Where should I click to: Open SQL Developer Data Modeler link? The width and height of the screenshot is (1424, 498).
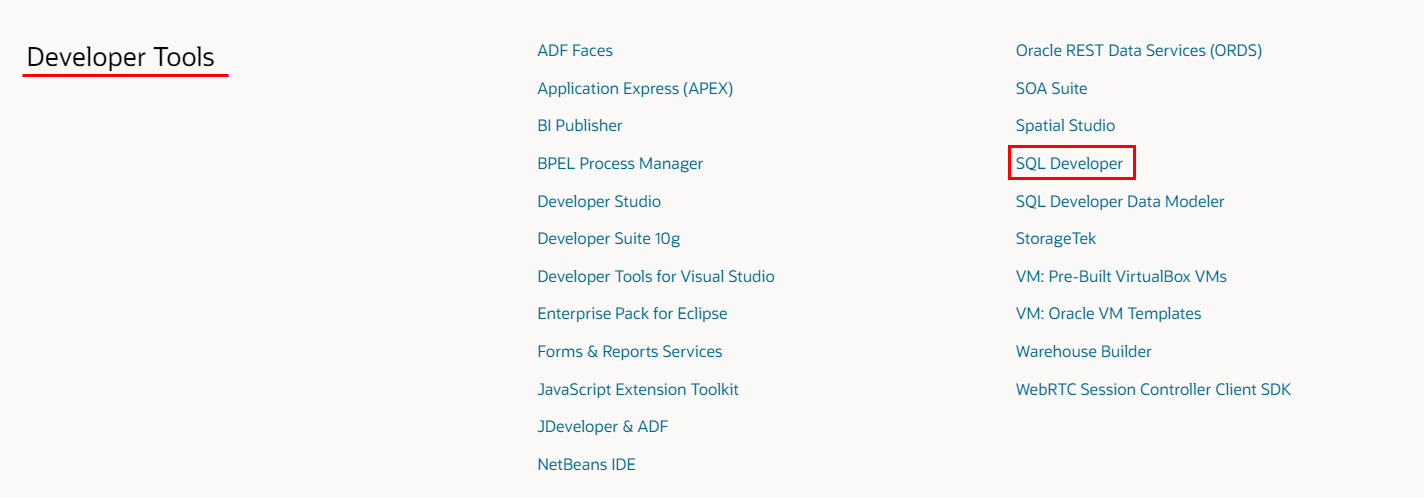[x=1120, y=201]
